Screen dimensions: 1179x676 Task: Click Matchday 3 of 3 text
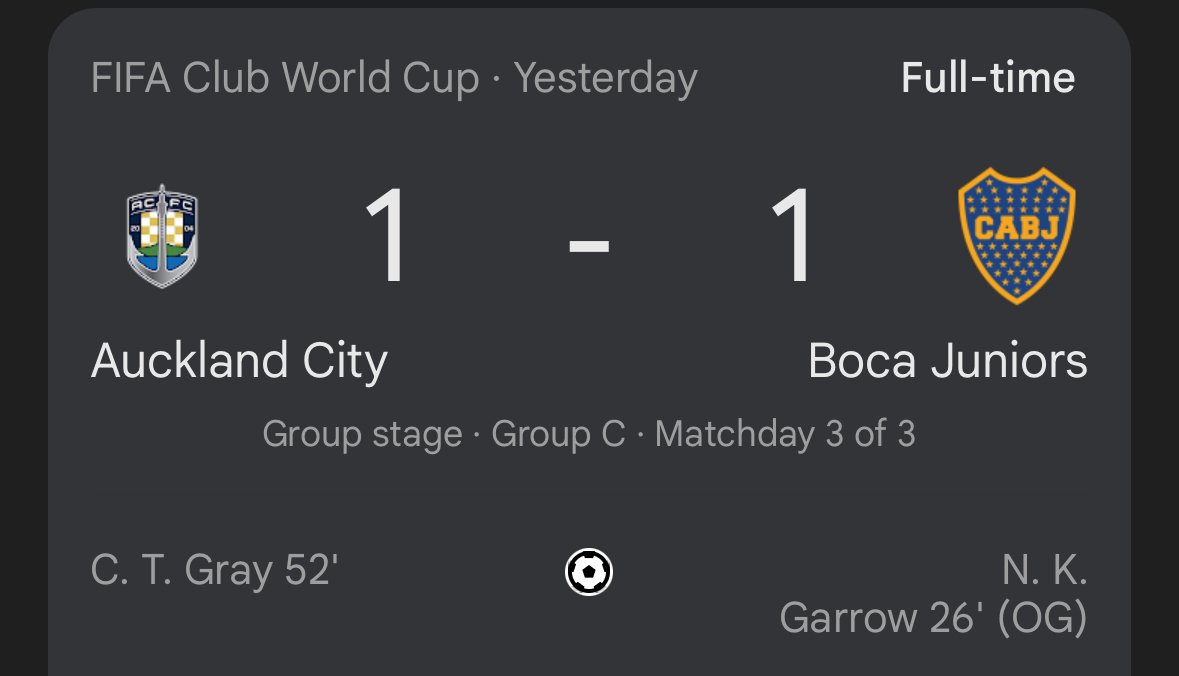point(785,434)
